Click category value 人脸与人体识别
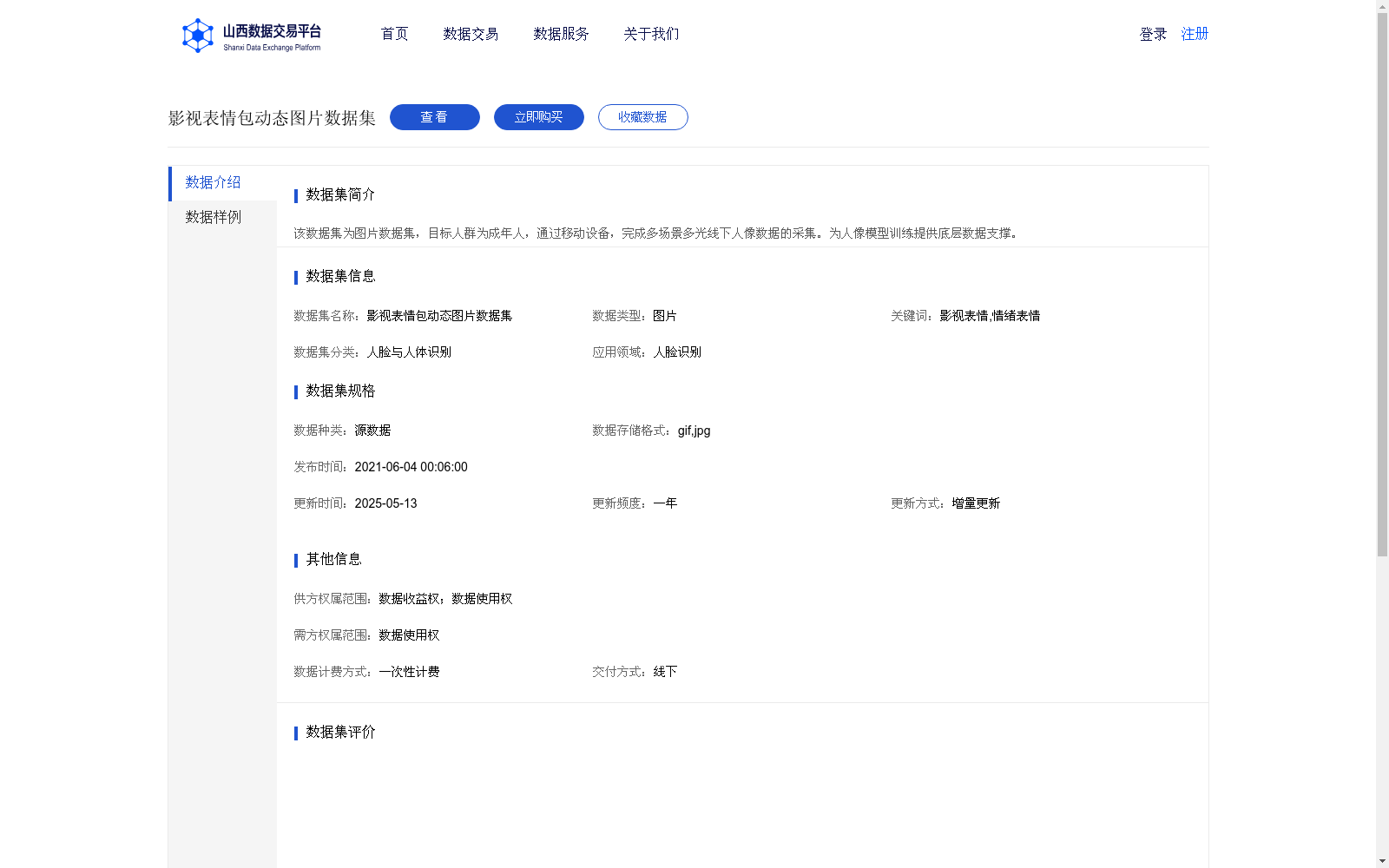Image resolution: width=1389 pixels, height=868 pixels. click(x=409, y=352)
